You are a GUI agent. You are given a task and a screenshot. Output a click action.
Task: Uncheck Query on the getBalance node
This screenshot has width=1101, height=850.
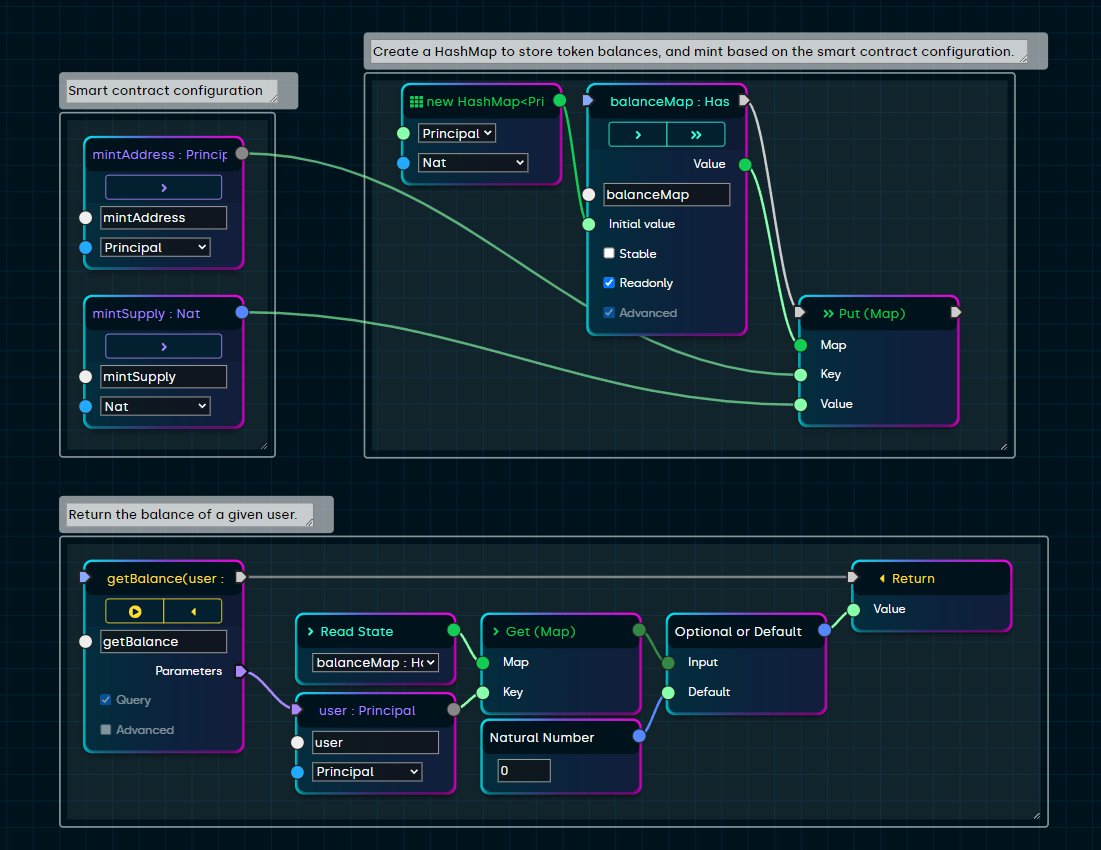[105, 700]
